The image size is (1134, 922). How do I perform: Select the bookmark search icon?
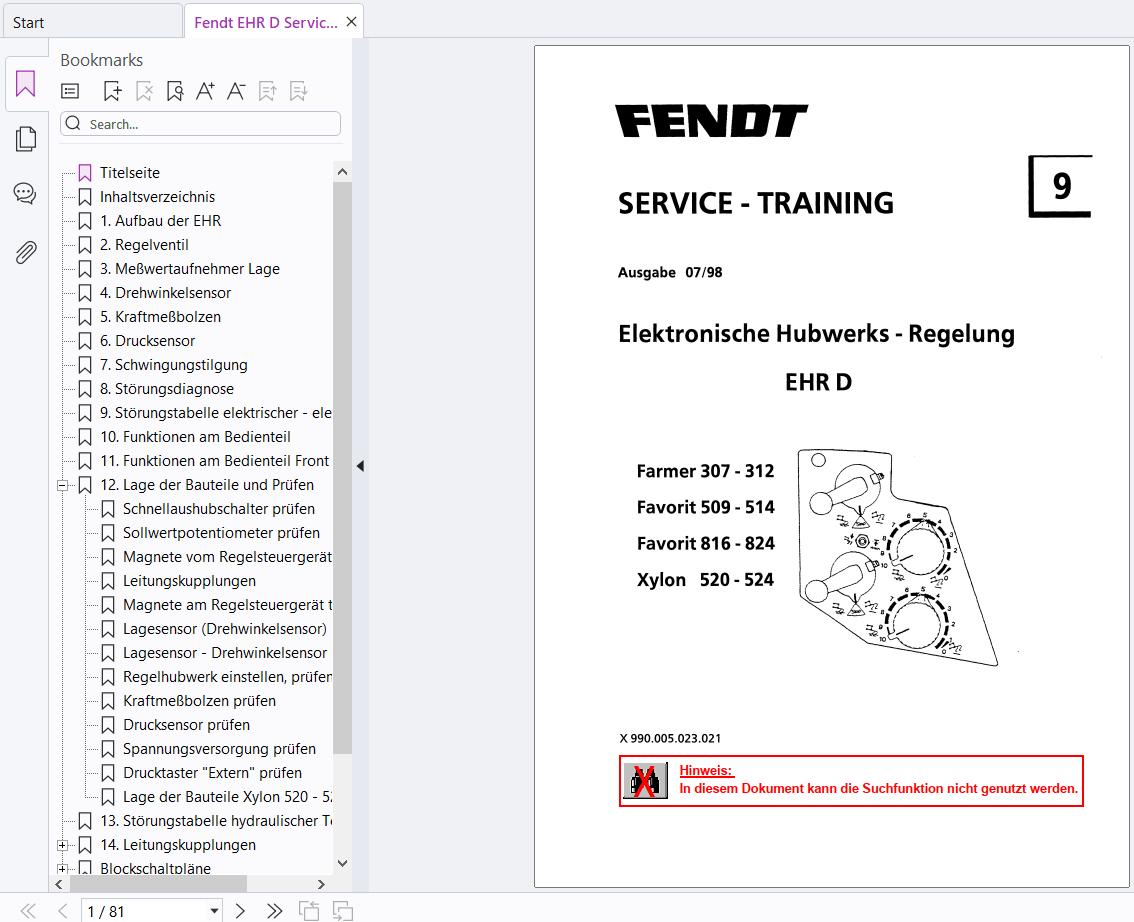click(x=174, y=90)
